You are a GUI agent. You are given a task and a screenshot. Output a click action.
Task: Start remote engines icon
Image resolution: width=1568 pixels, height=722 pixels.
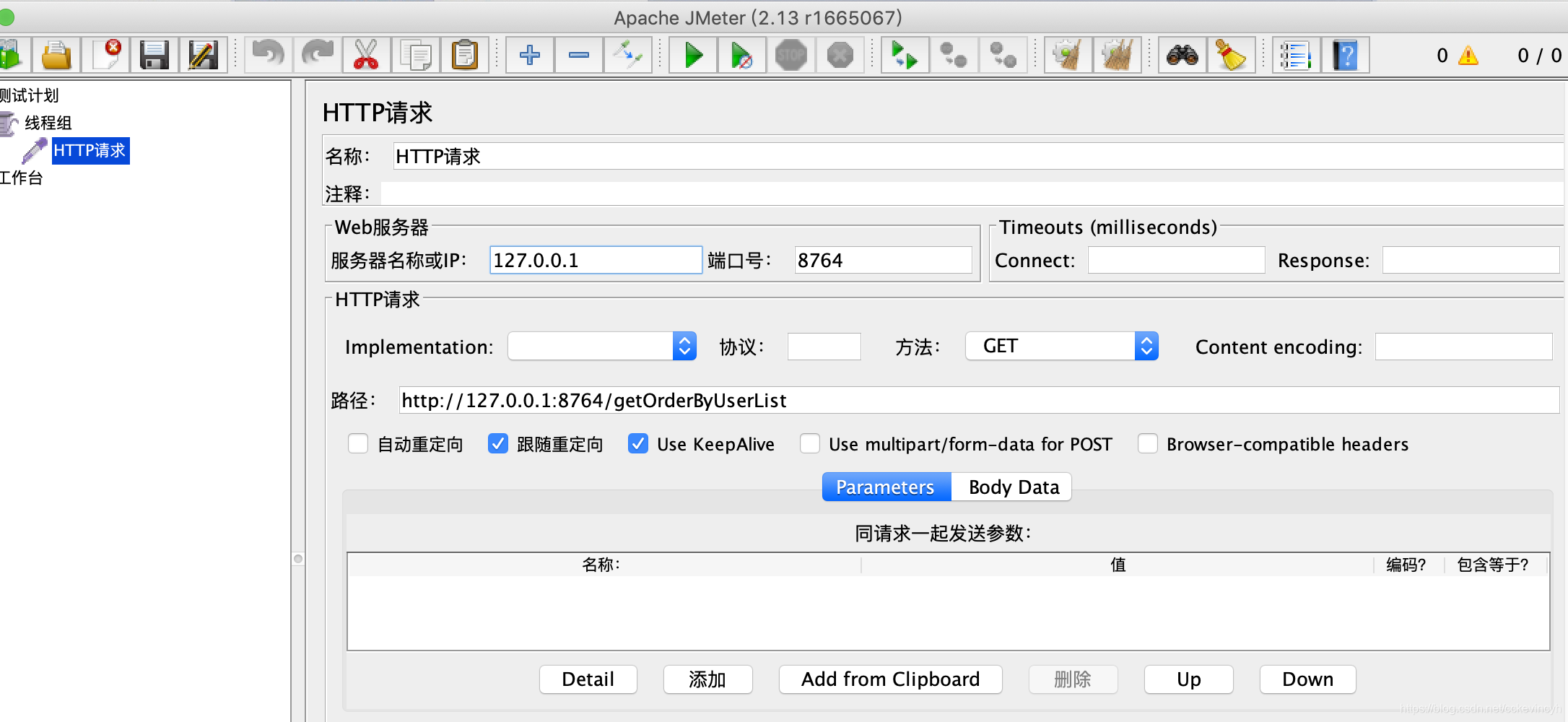coord(905,55)
